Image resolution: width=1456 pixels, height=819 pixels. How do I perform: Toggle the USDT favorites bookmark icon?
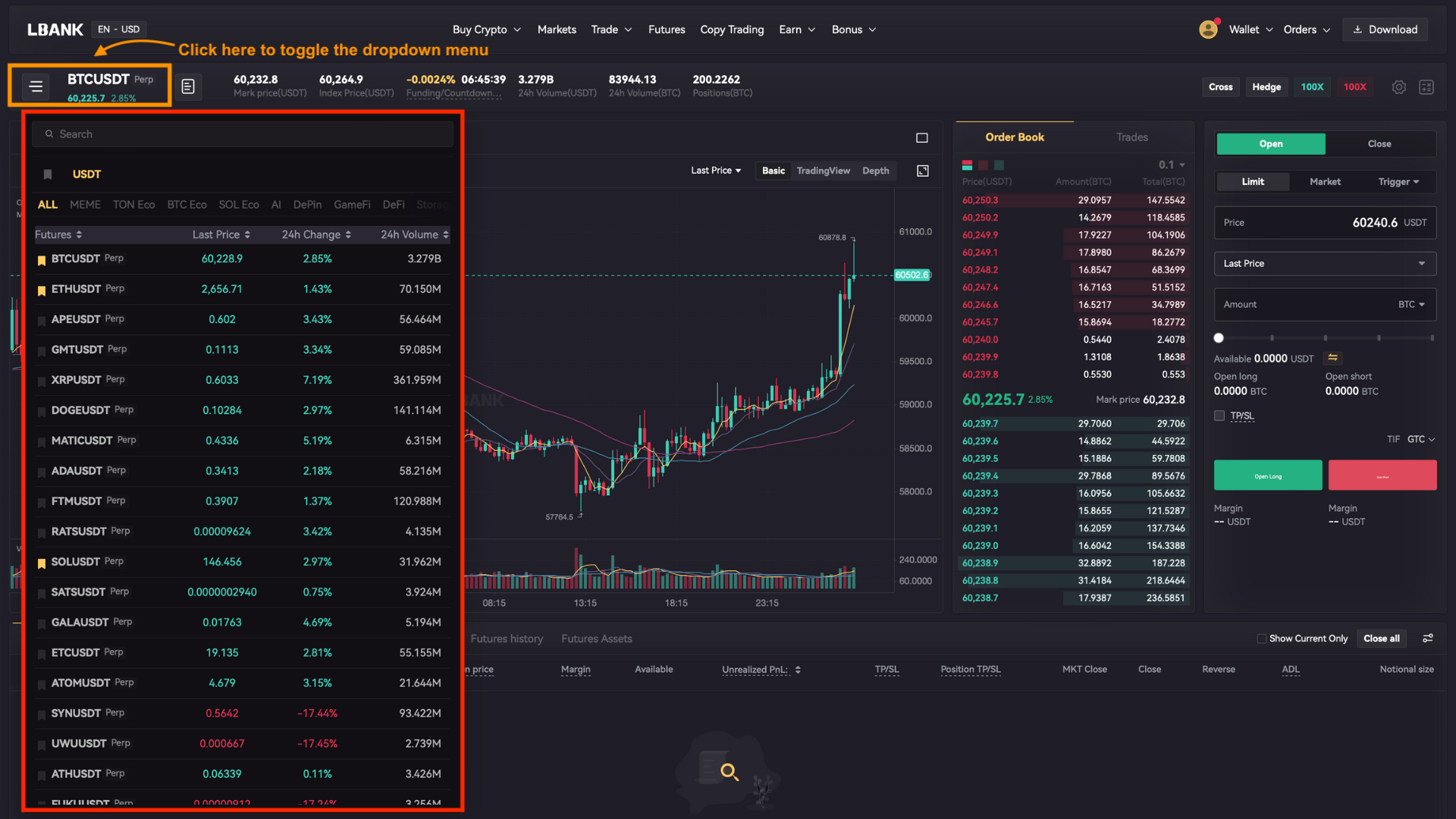click(x=48, y=174)
